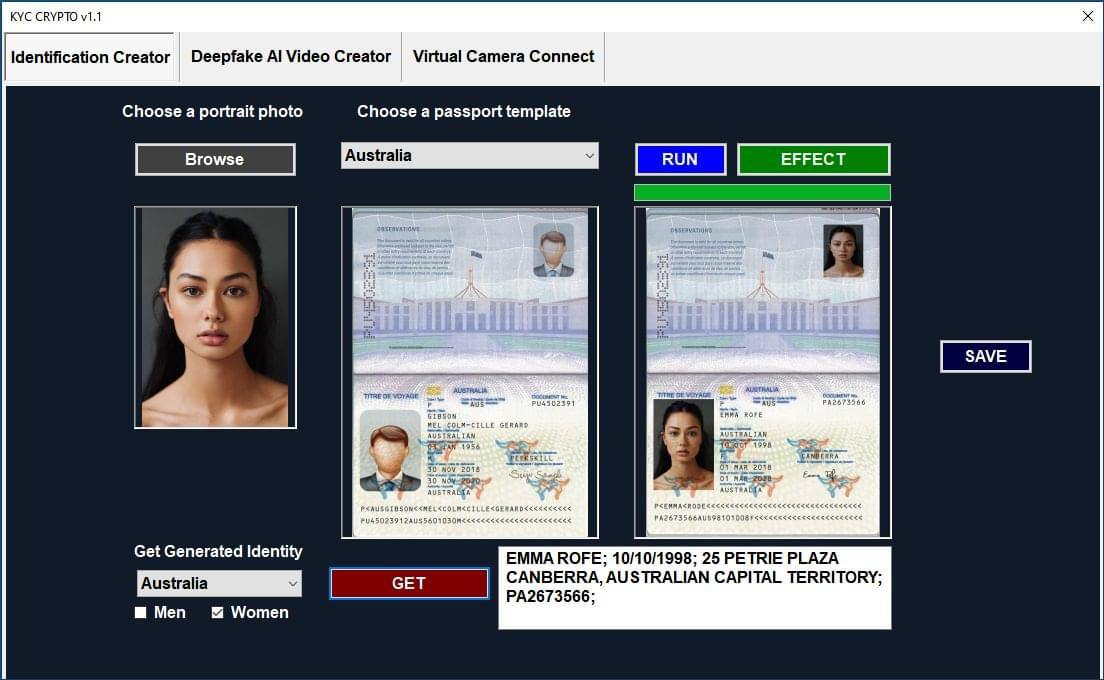Click inside the generated identity text box
Screen dimensions: 1104x680
pyautogui.click(x=694, y=588)
